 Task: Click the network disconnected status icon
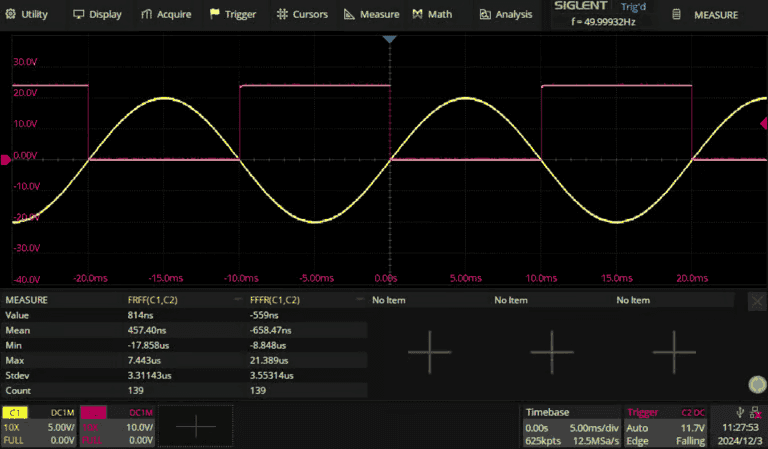756,413
